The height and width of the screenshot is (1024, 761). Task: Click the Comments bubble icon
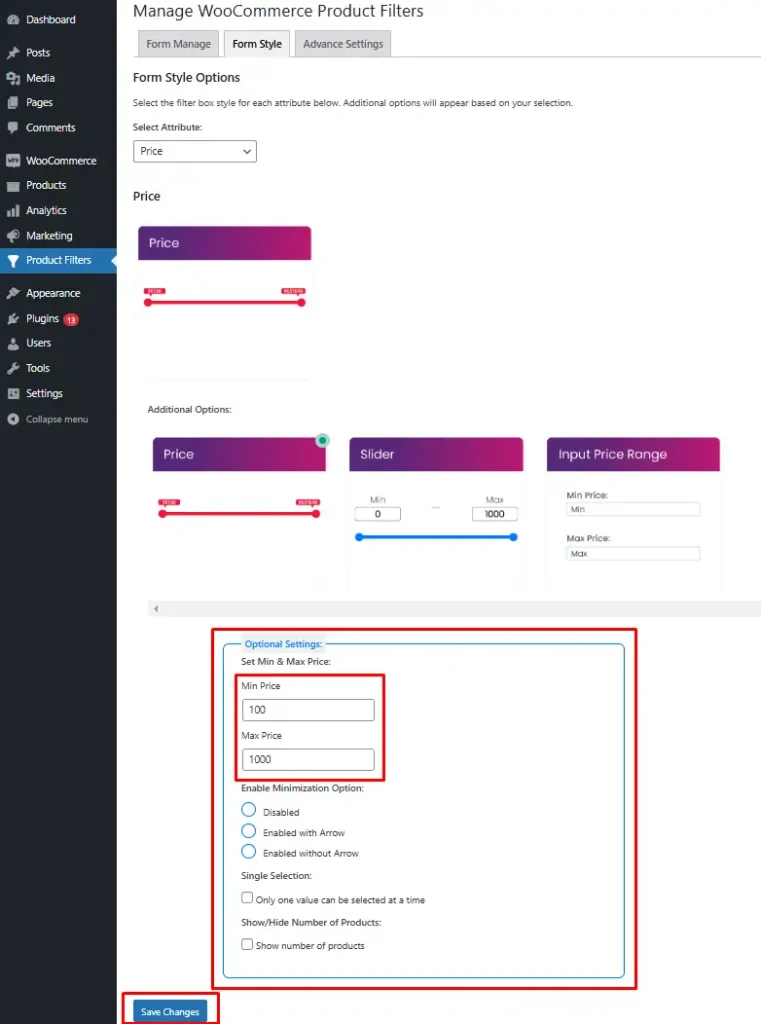pyautogui.click(x=13, y=128)
